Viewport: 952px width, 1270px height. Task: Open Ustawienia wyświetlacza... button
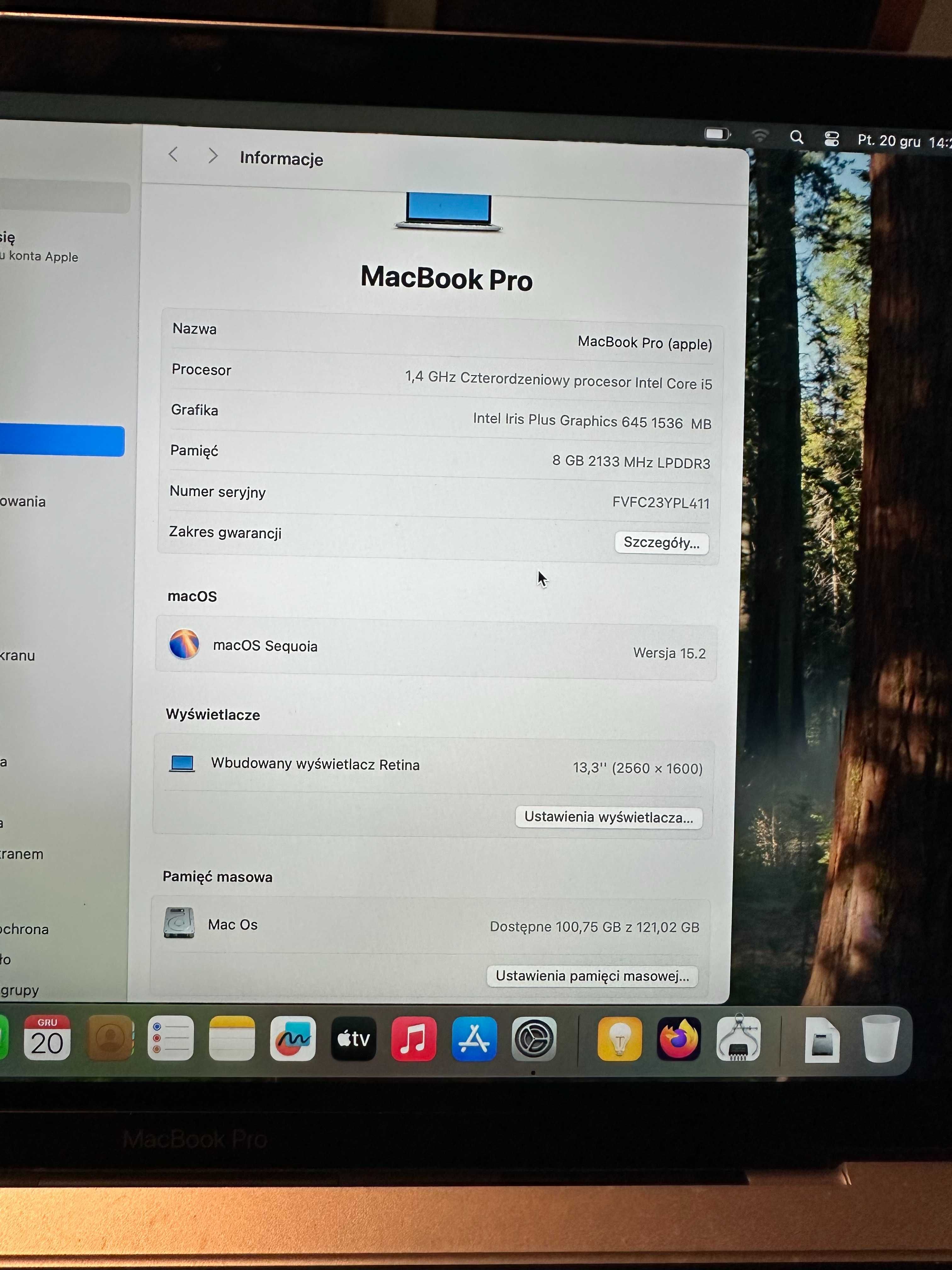tap(609, 817)
